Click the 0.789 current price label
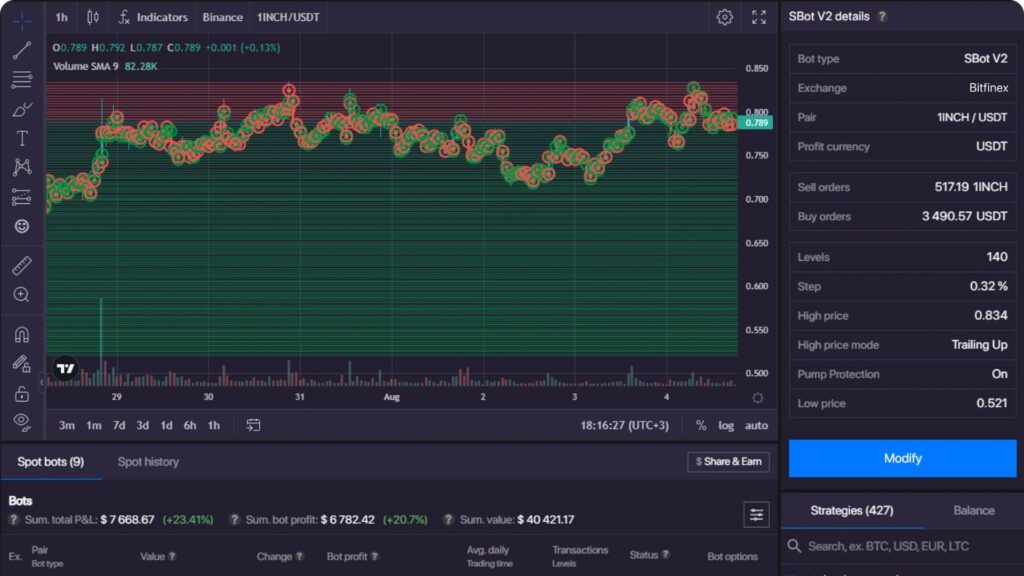Screen dimensions: 1024x576 756,123
